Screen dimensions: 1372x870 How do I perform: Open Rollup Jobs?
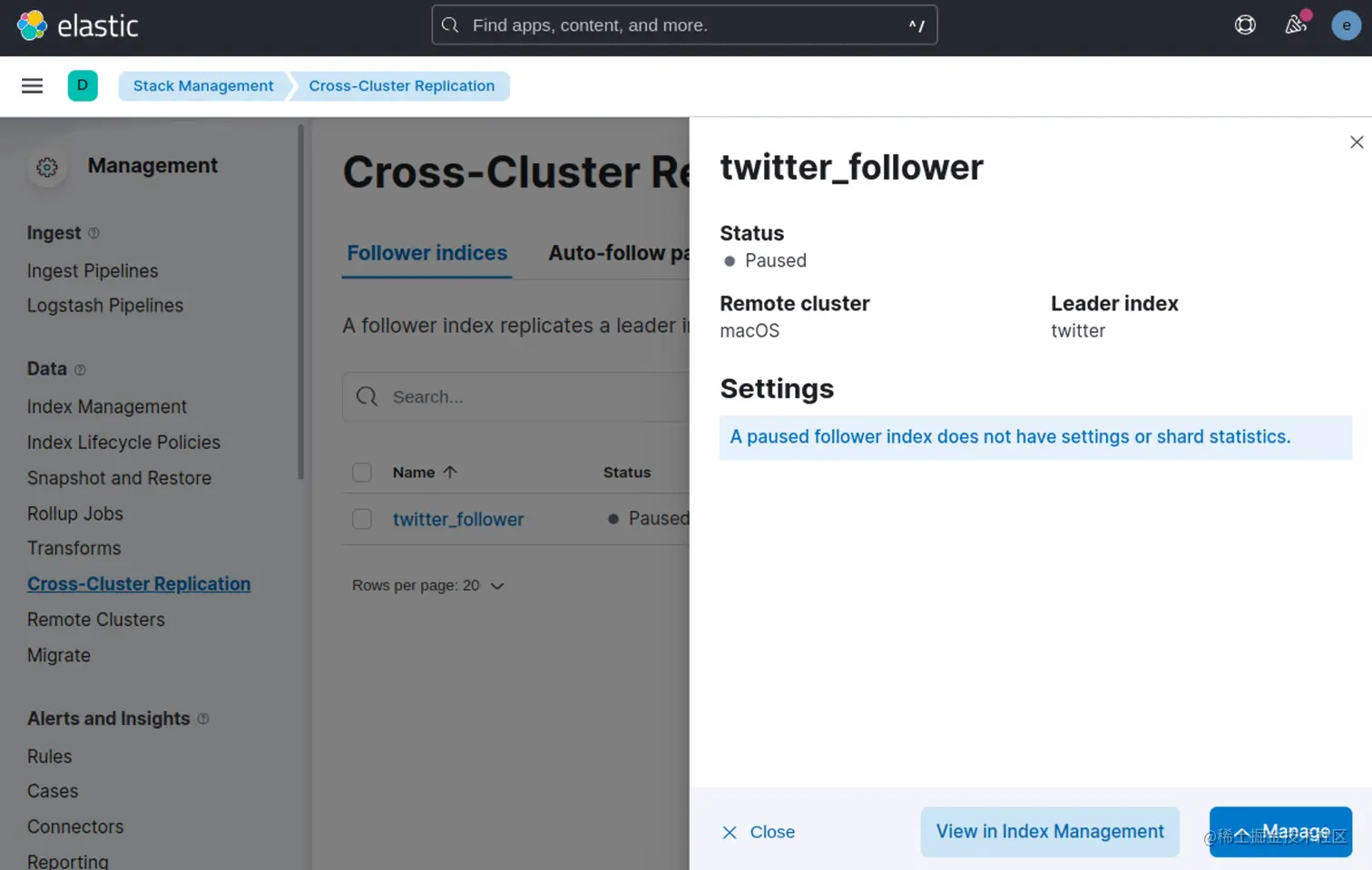click(75, 513)
